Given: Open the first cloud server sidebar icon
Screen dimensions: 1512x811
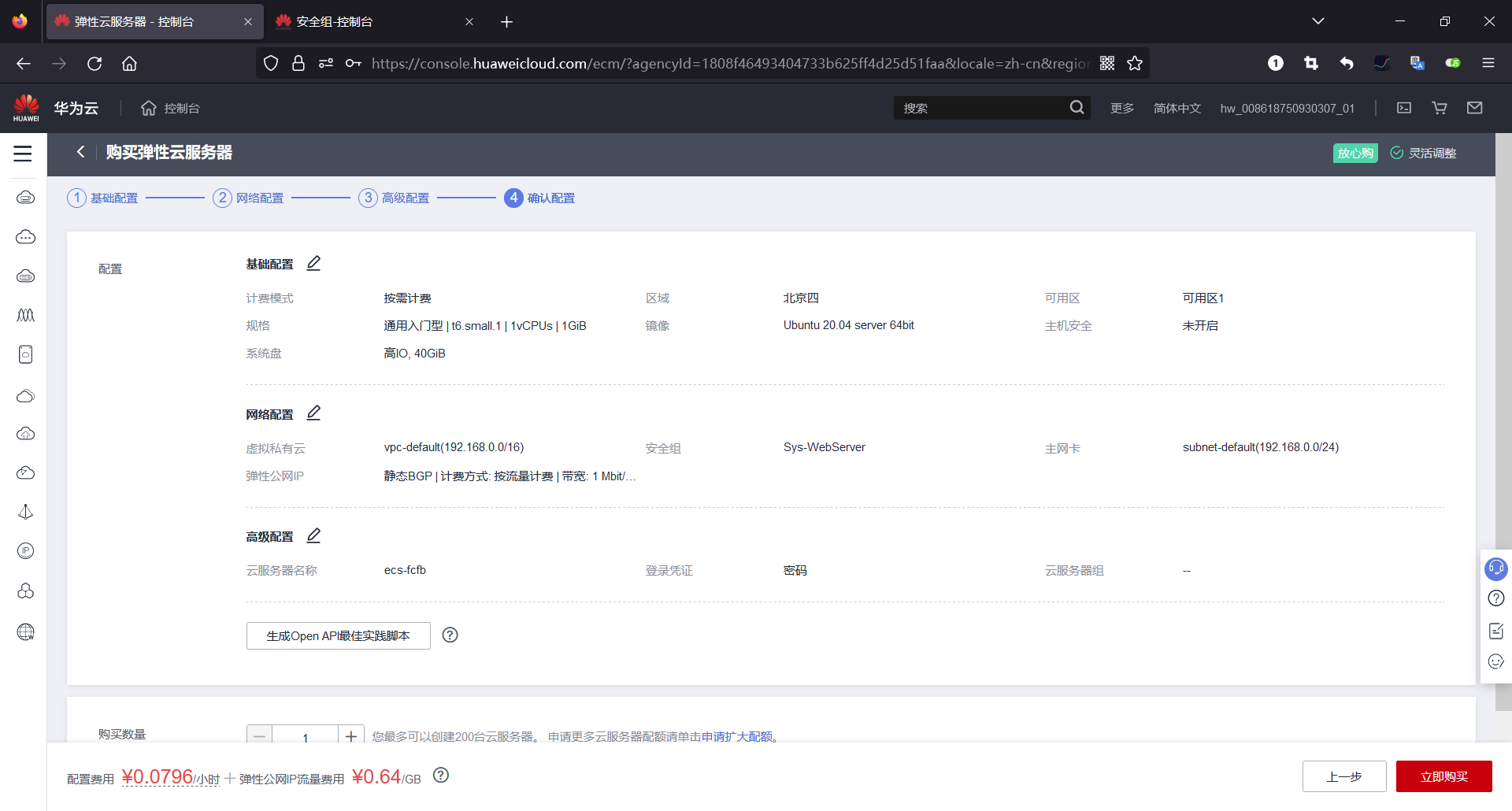Looking at the screenshot, I should [26, 197].
